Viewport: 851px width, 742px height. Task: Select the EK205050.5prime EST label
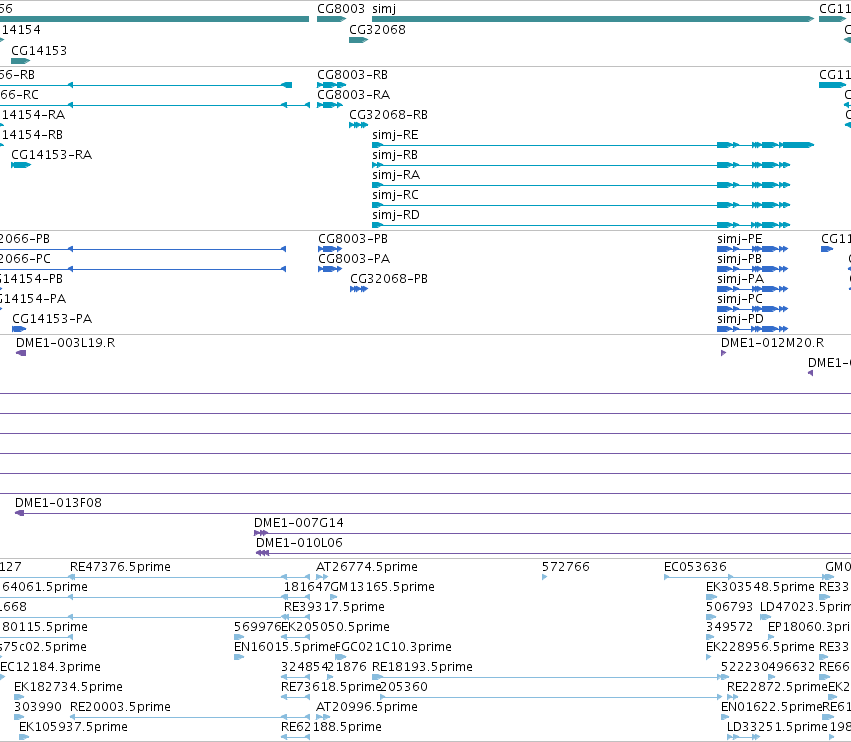335,627
